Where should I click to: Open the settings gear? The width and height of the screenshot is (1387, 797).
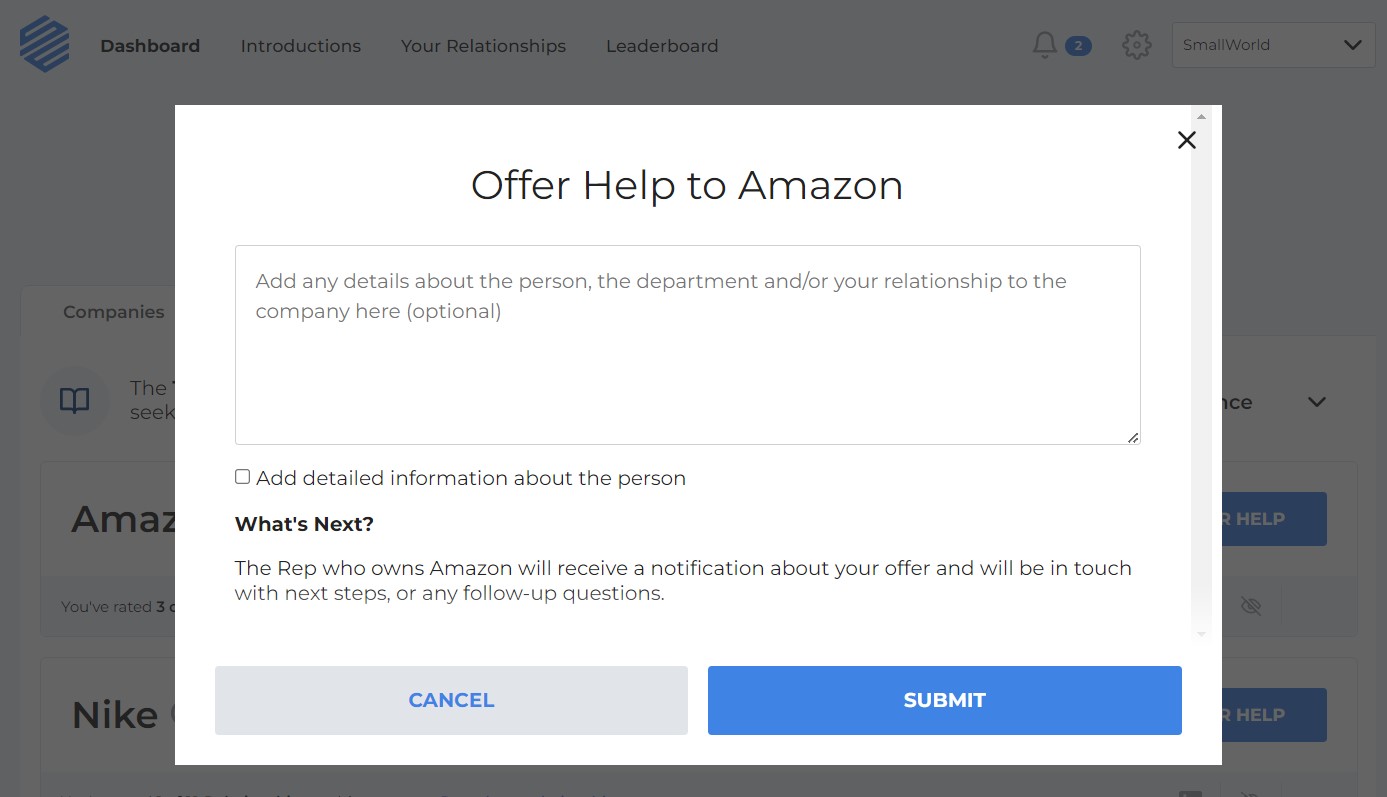[1137, 45]
